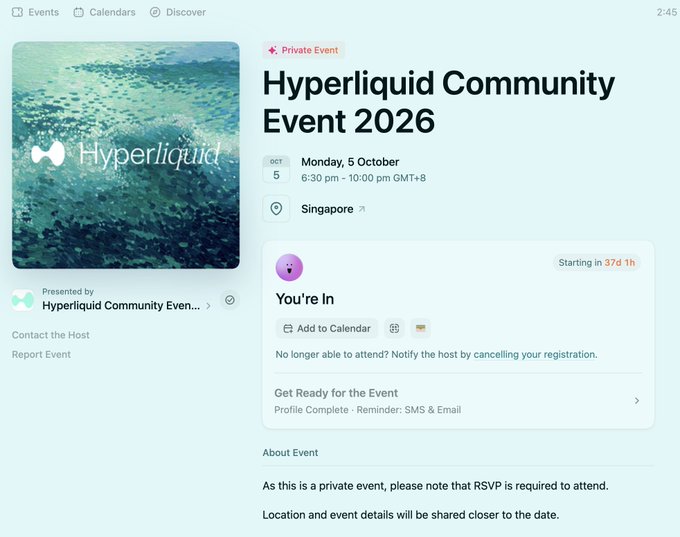
Task: Click Contact the Host
Action: click(x=51, y=335)
